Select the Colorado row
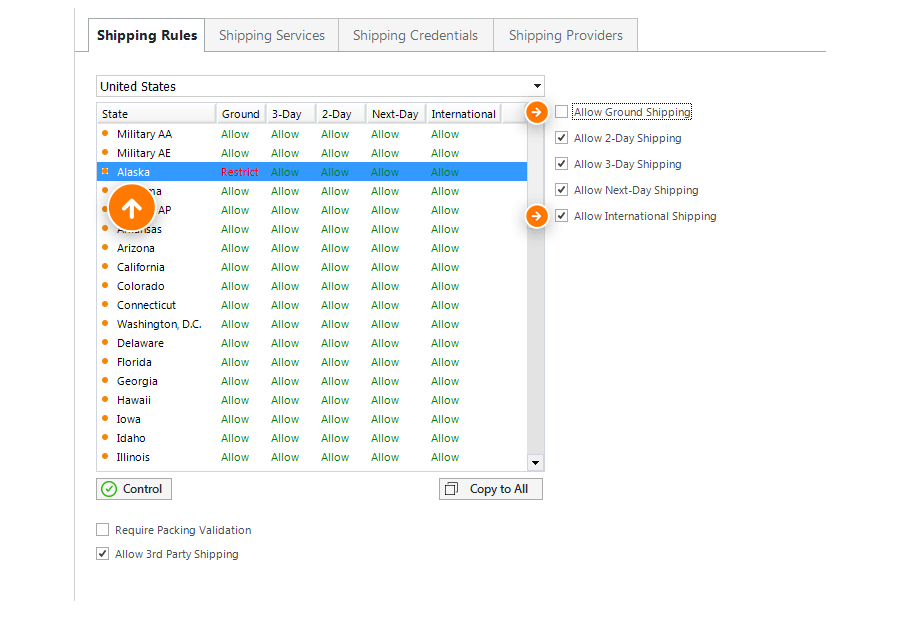 tap(312, 286)
